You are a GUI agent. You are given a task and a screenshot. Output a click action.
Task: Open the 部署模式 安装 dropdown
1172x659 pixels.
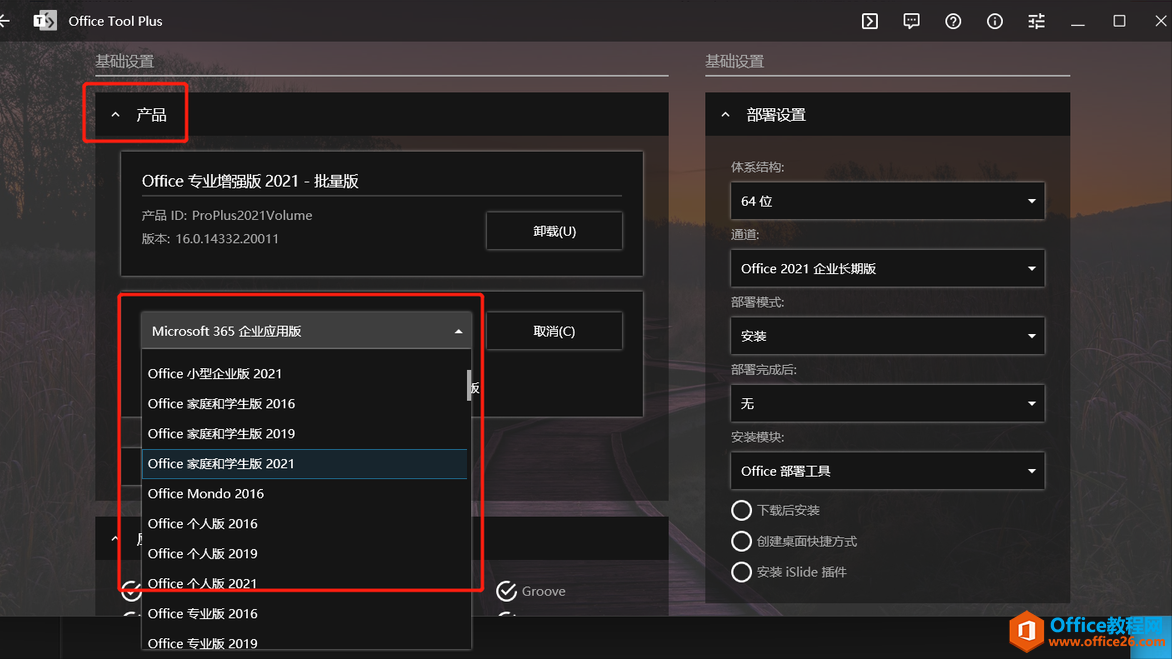pos(887,335)
